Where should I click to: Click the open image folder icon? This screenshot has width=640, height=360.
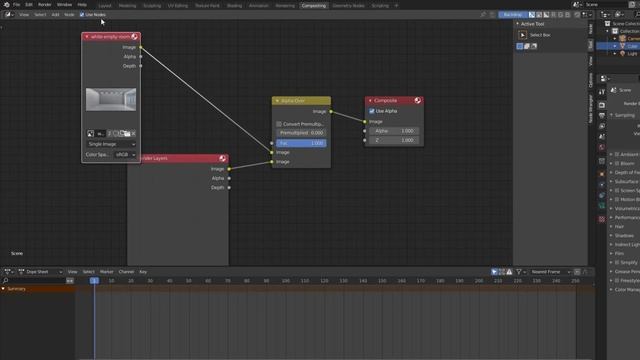(x=127, y=133)
